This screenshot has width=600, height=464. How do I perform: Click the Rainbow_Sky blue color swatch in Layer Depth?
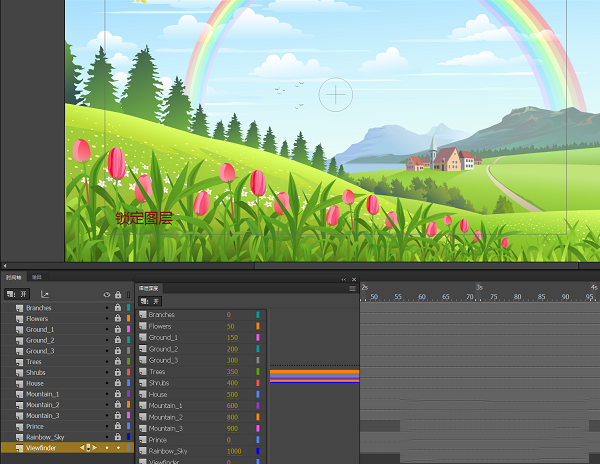point(258,452)
